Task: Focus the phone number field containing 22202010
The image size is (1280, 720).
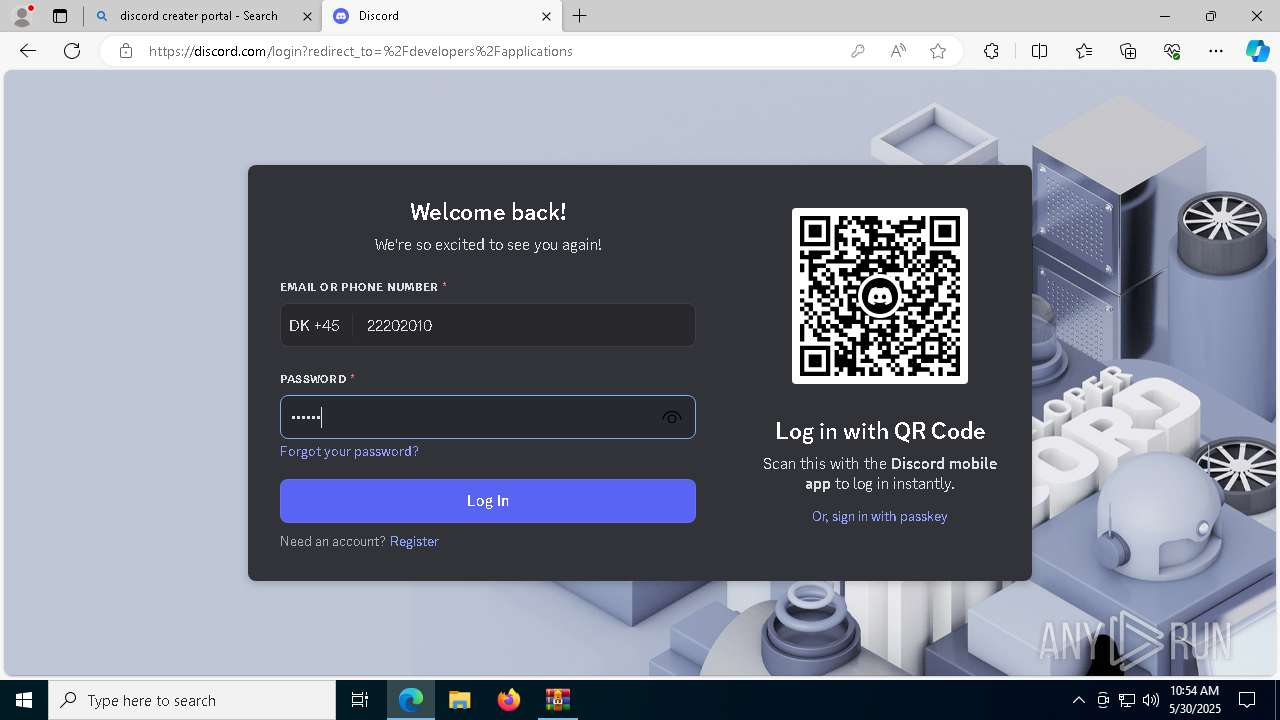Action: pyautogui.click(x=523, y=325)
